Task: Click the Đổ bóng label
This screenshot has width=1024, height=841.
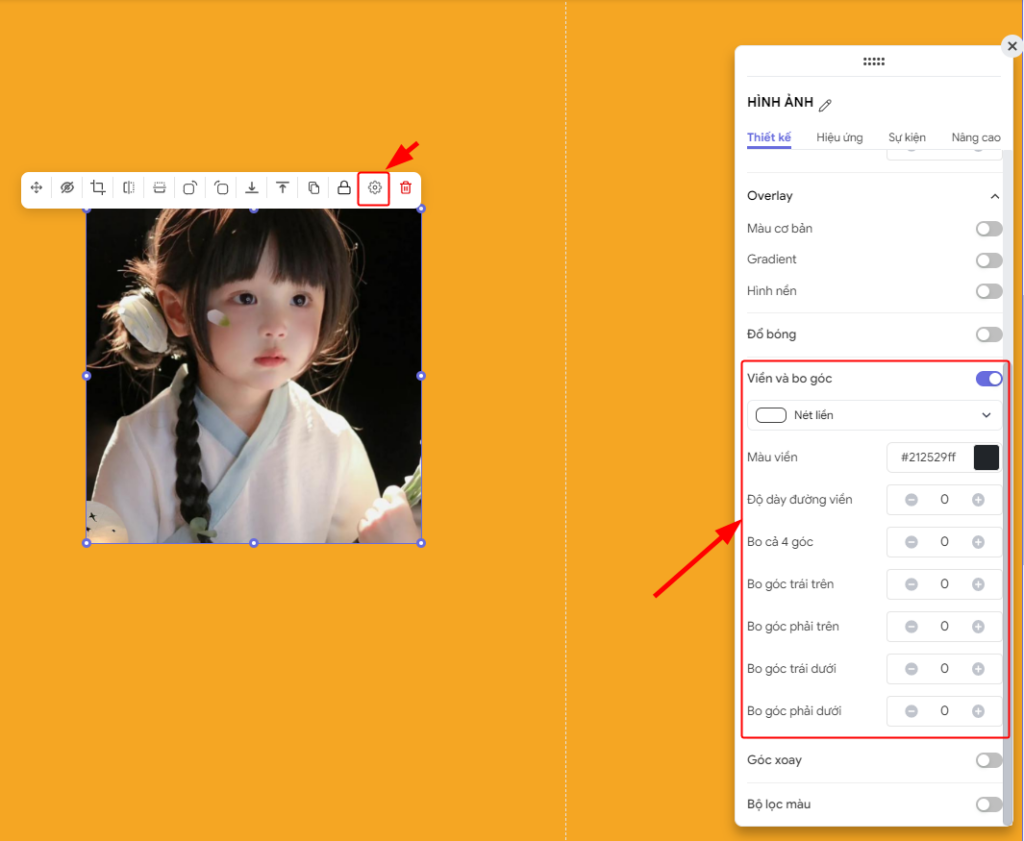Action: (x=771, y=334)
